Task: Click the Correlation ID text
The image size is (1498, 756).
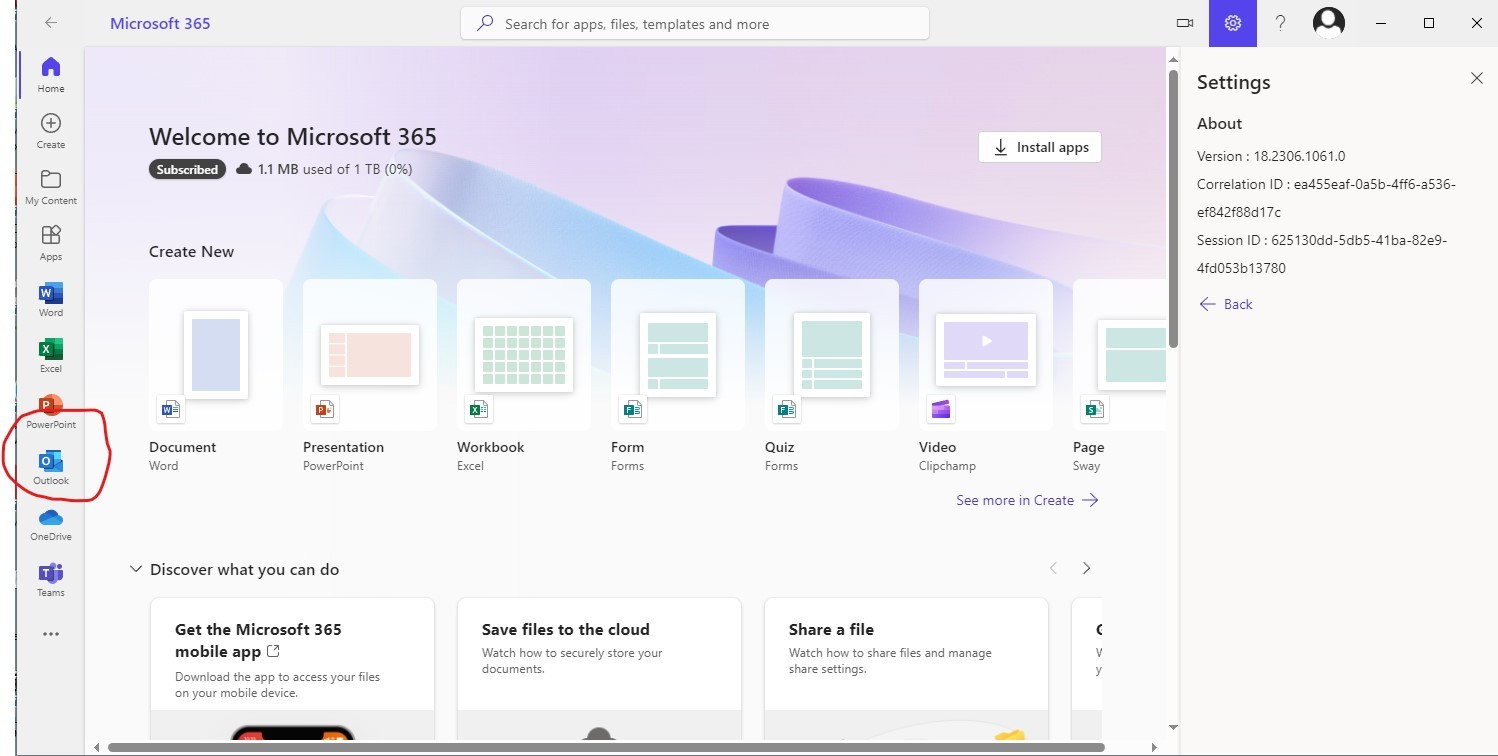Action: click(x=1326, y=198)
